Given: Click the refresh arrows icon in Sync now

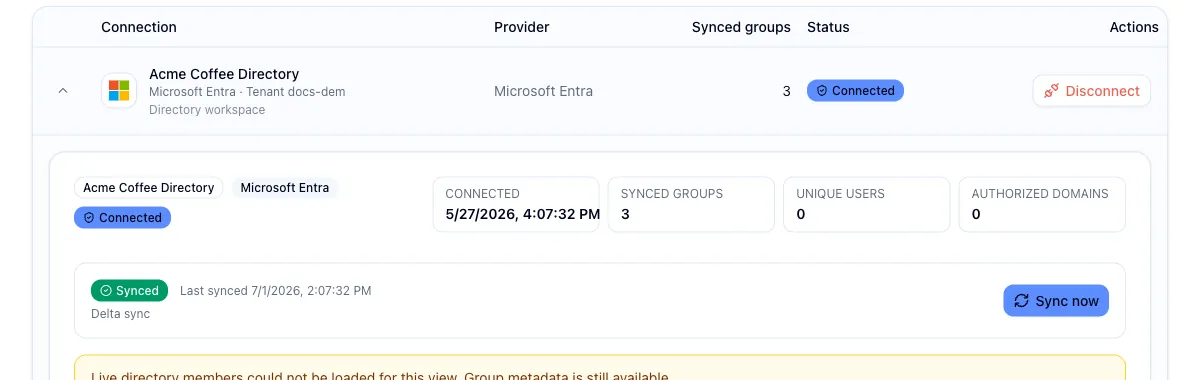Looking at the screenshot, I should point(1021,301).
